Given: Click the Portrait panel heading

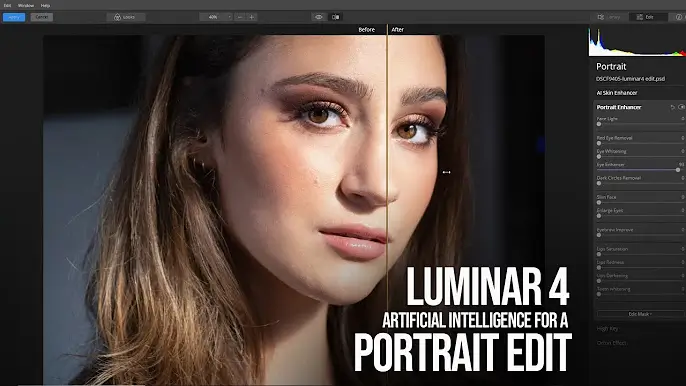Looking at the screenshot, I should [611, 67].
